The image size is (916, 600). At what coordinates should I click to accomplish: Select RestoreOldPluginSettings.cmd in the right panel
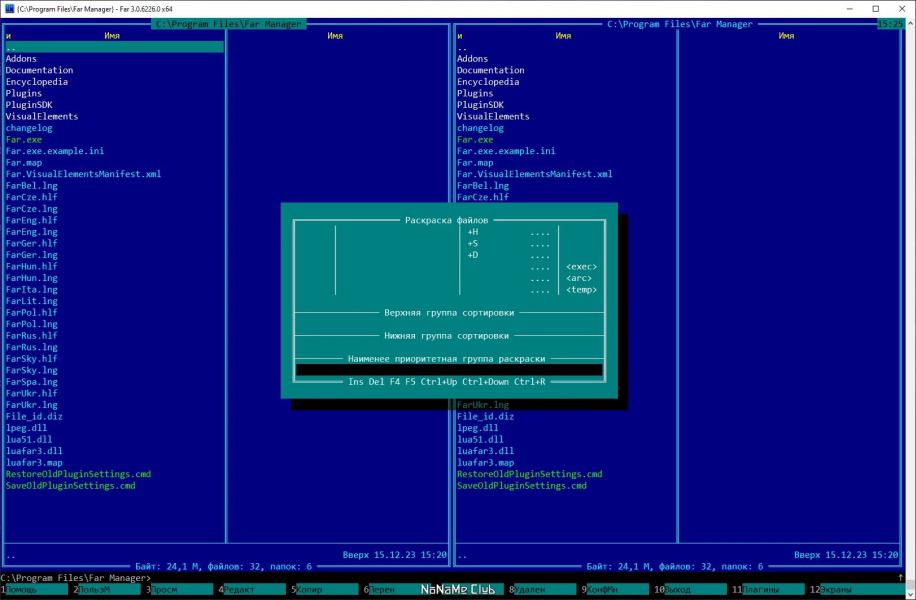coord(529,474)
